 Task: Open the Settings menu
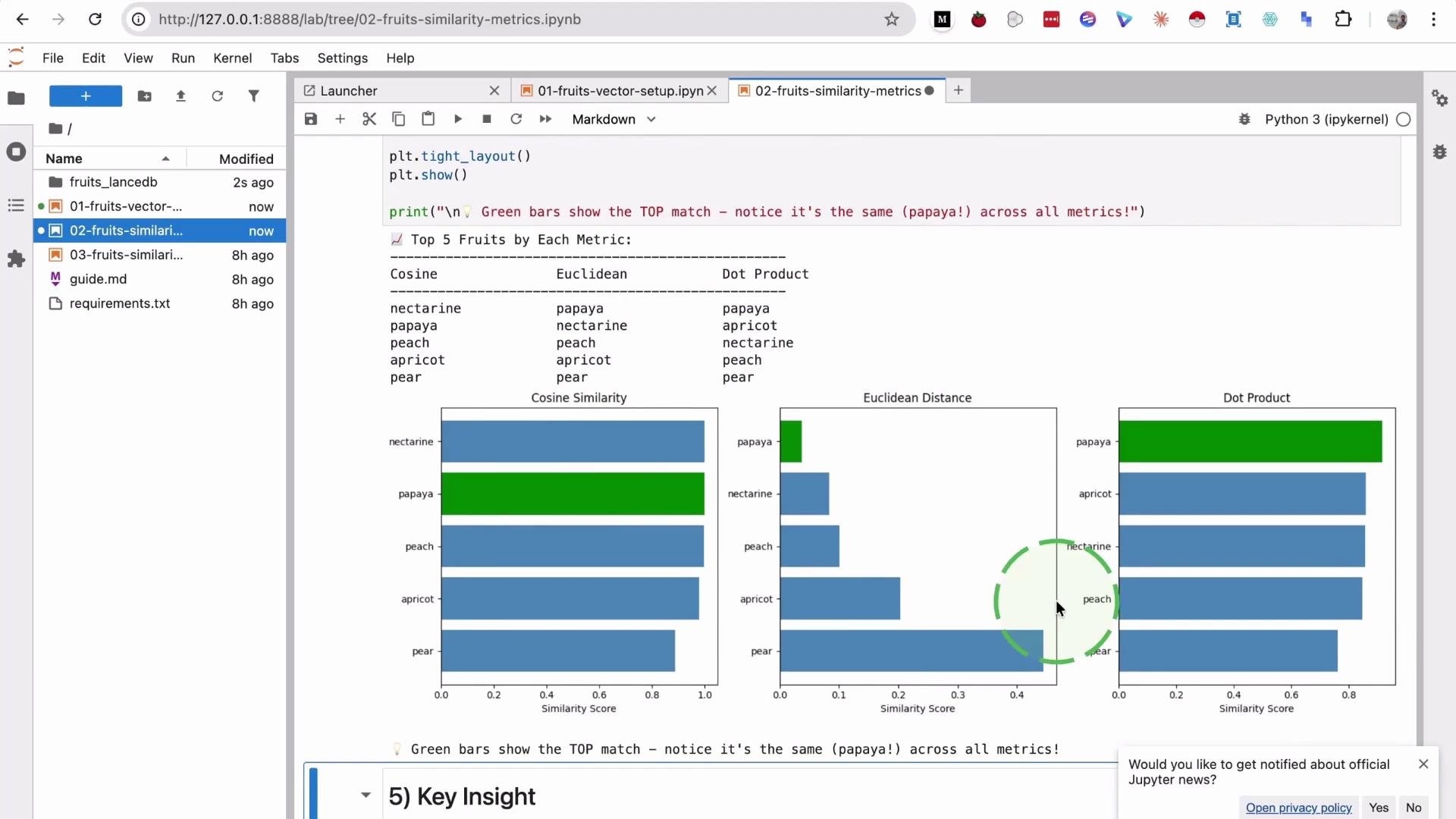[342, 58]
